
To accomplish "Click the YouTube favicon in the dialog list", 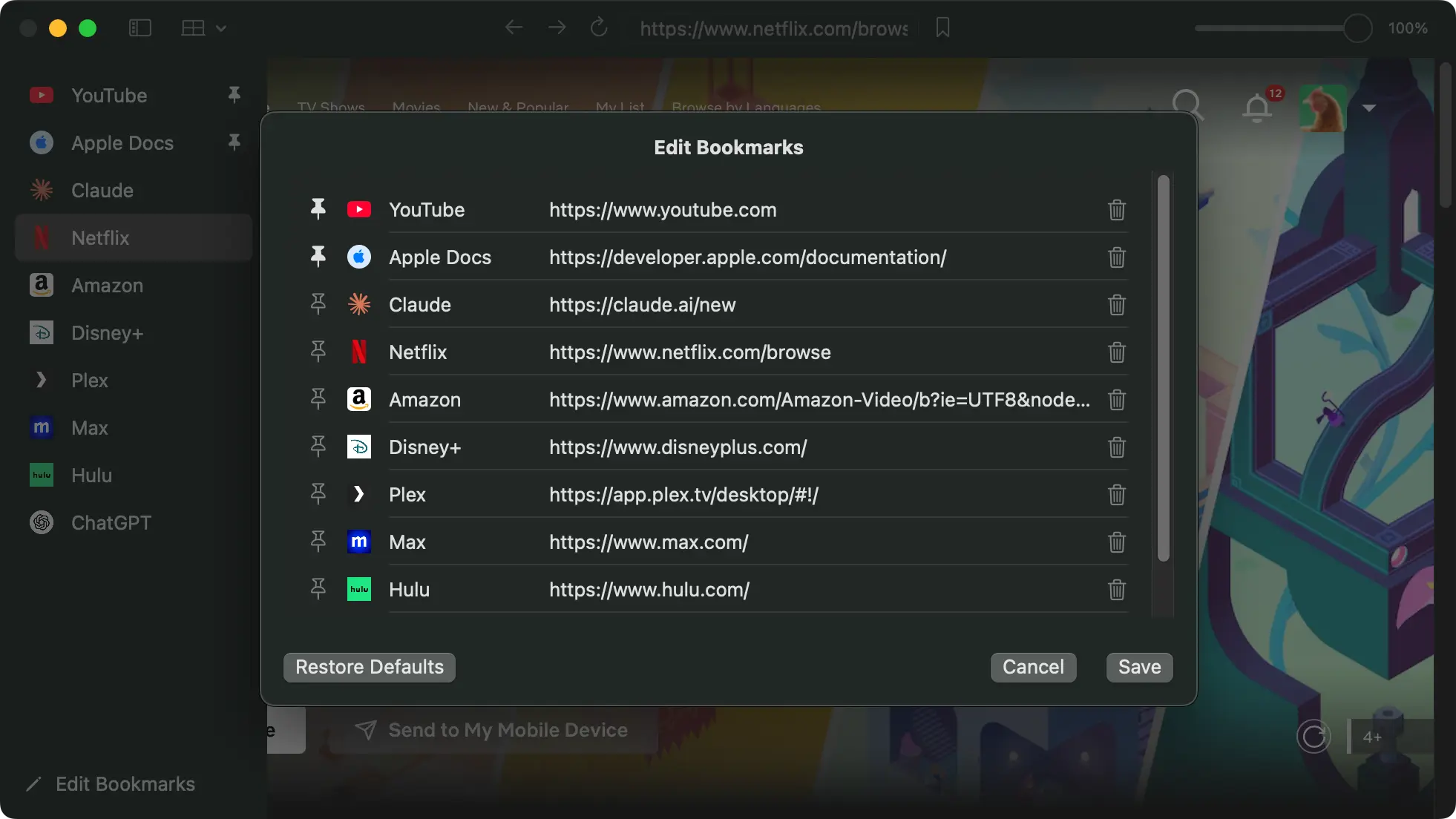I will click(x=359, y=210).
